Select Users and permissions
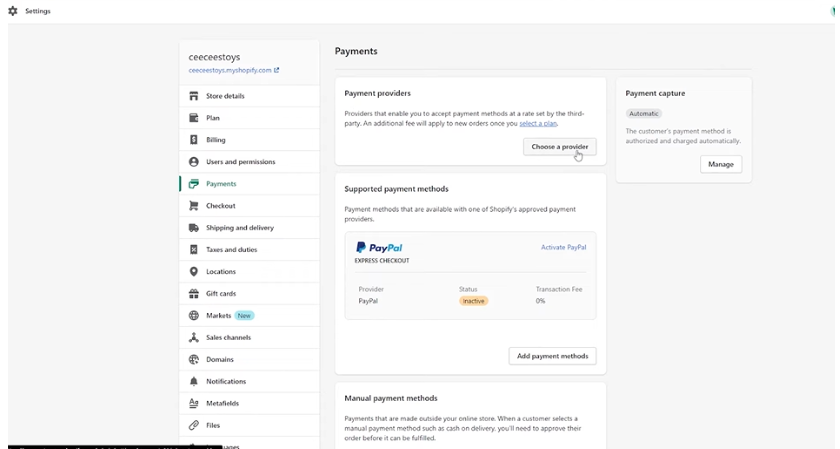The width and height of the screenshot is (840, 449). point(249,162)
